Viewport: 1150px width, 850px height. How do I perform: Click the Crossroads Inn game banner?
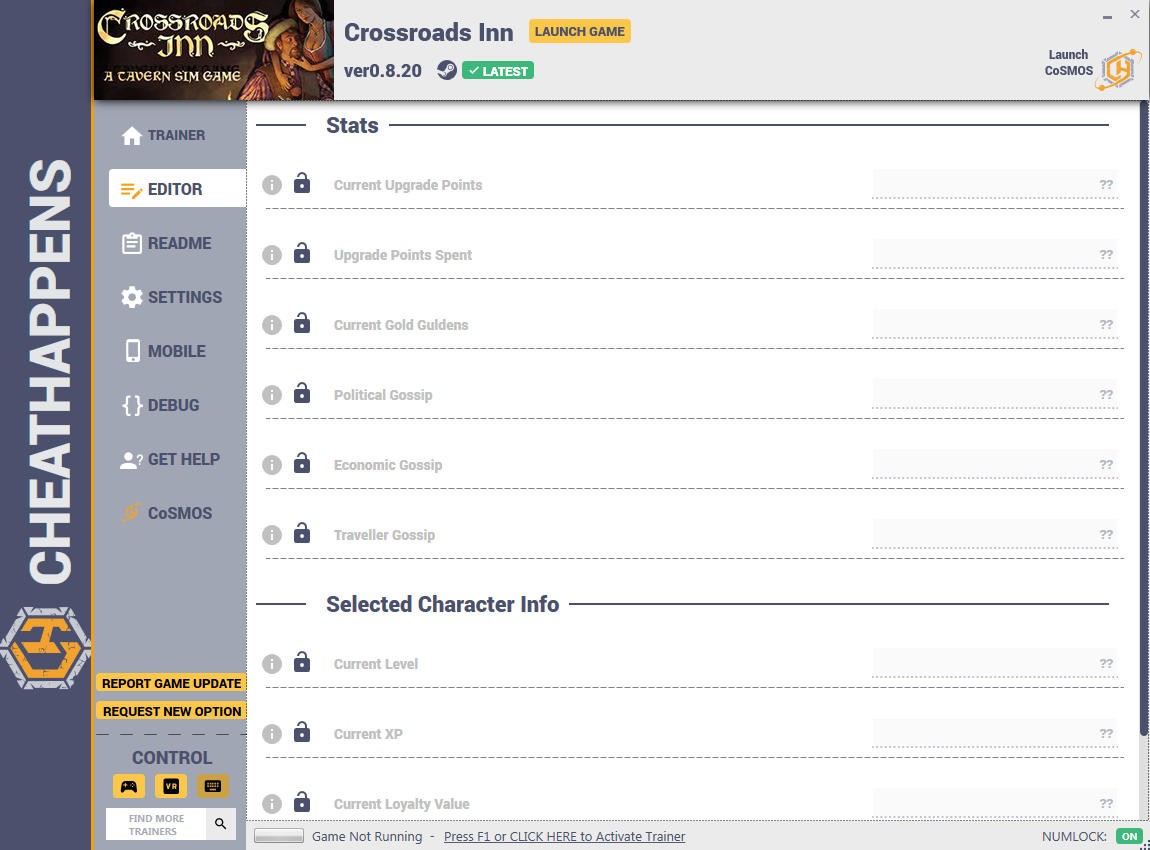[213, 50]
